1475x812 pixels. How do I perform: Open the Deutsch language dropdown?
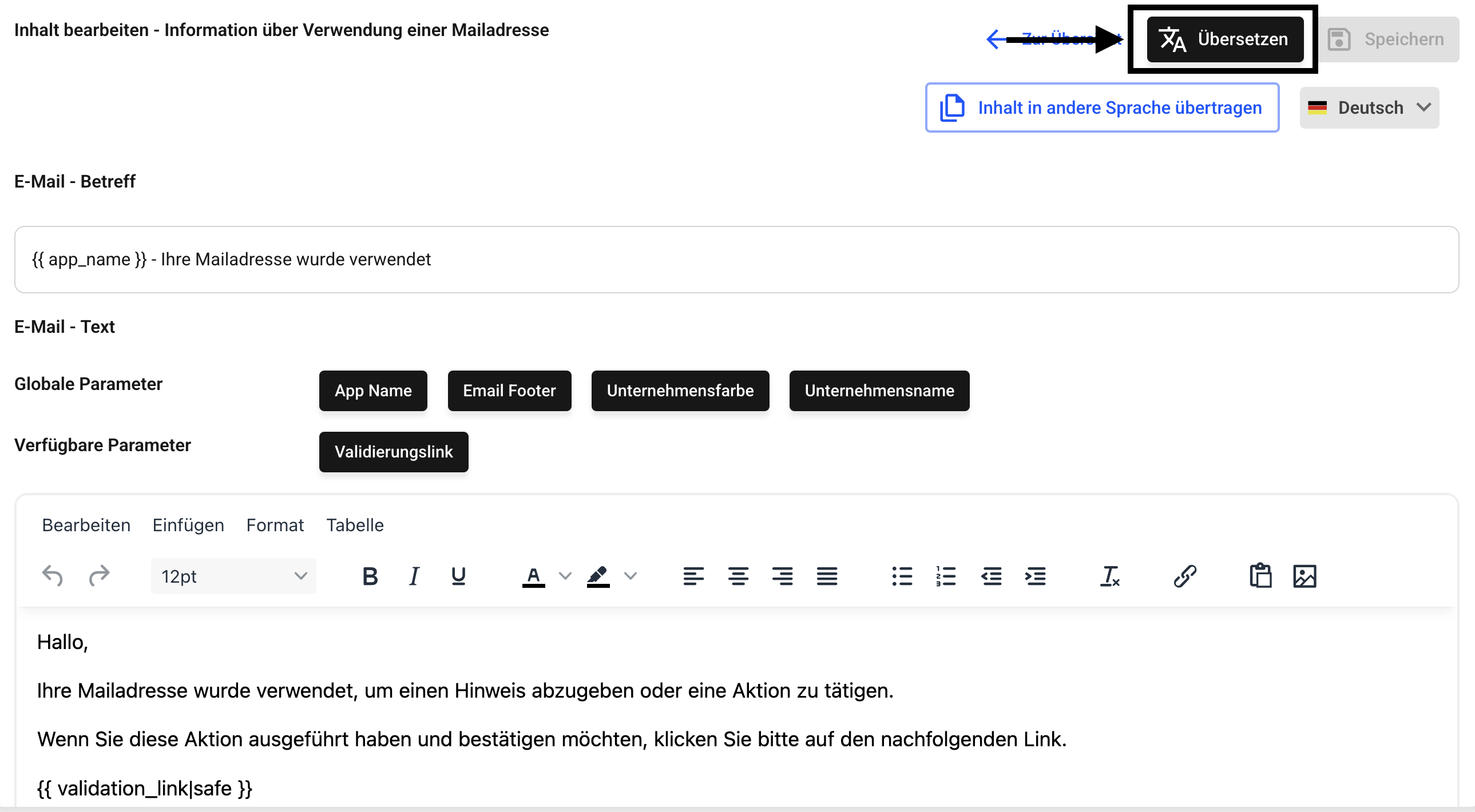tap(1369, 108)
